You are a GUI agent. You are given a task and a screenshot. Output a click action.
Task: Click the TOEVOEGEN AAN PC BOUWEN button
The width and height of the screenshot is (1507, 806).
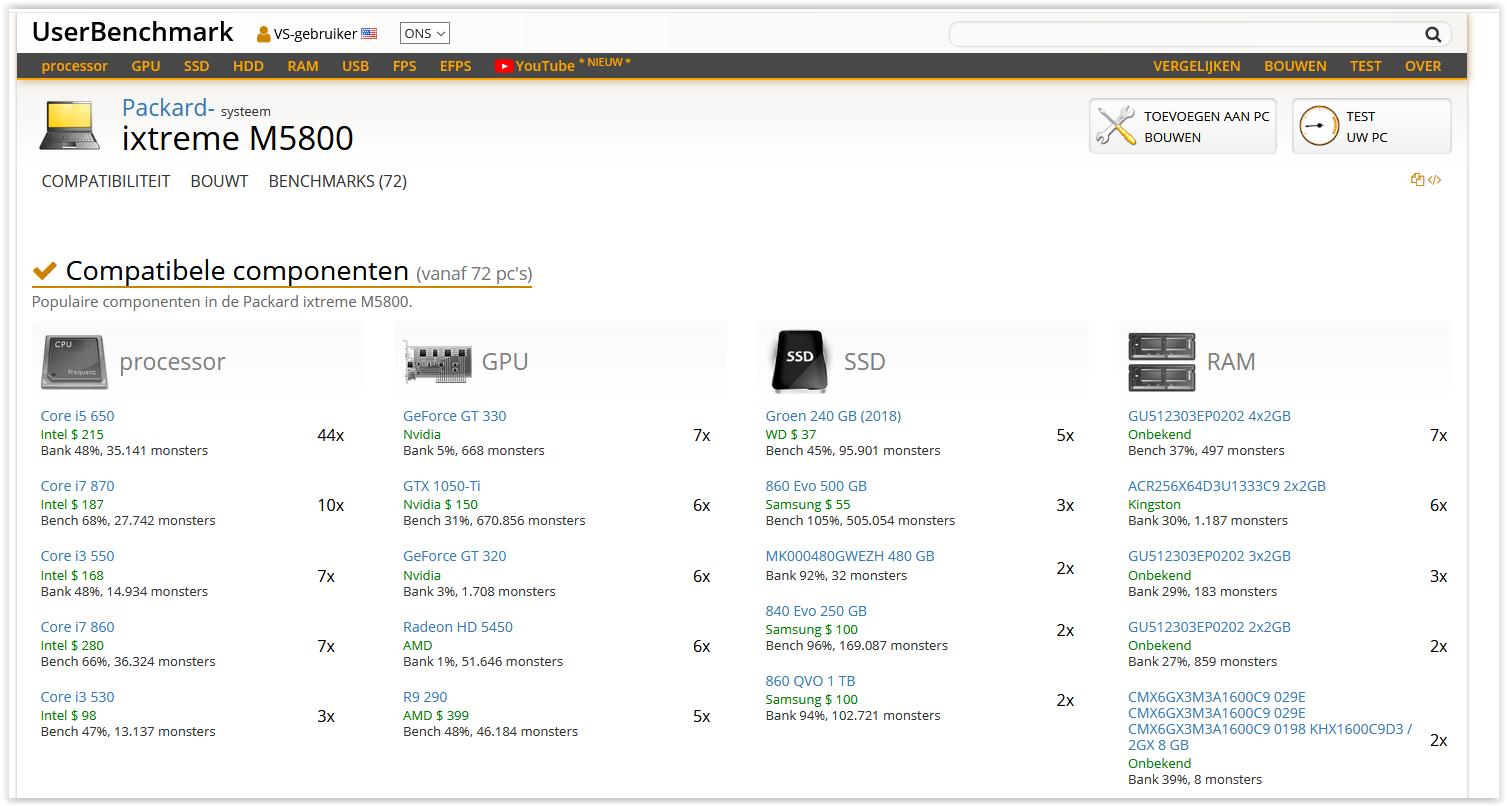click(x=1183, y=126)
